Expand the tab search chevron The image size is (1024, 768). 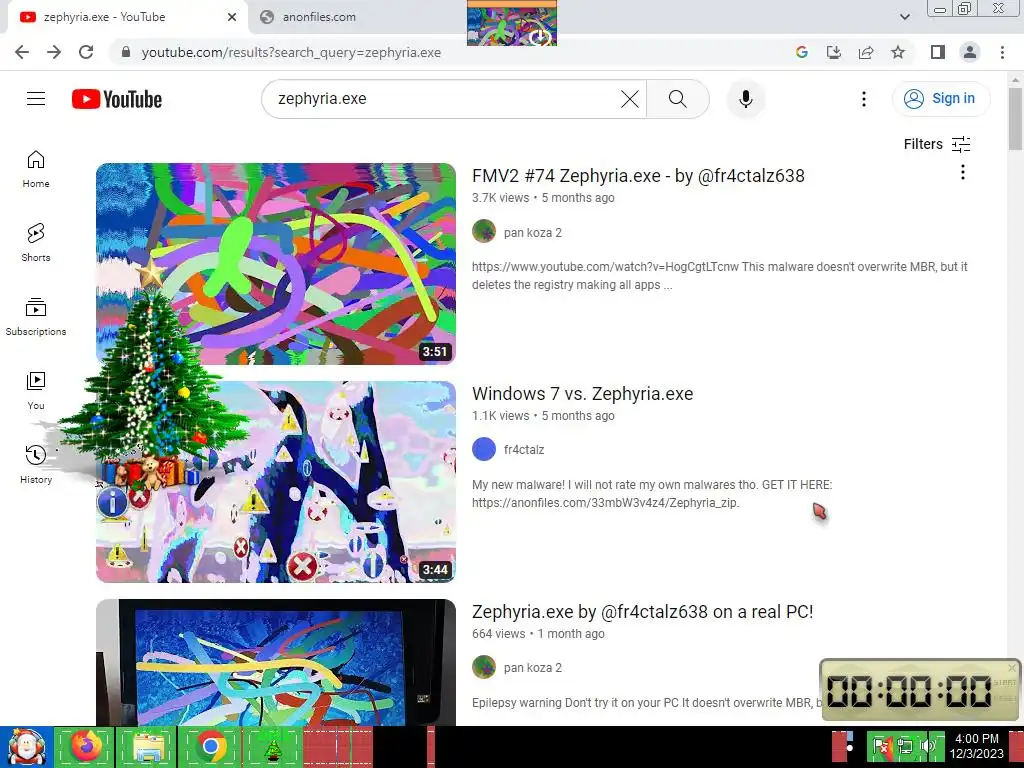(904, 17)
